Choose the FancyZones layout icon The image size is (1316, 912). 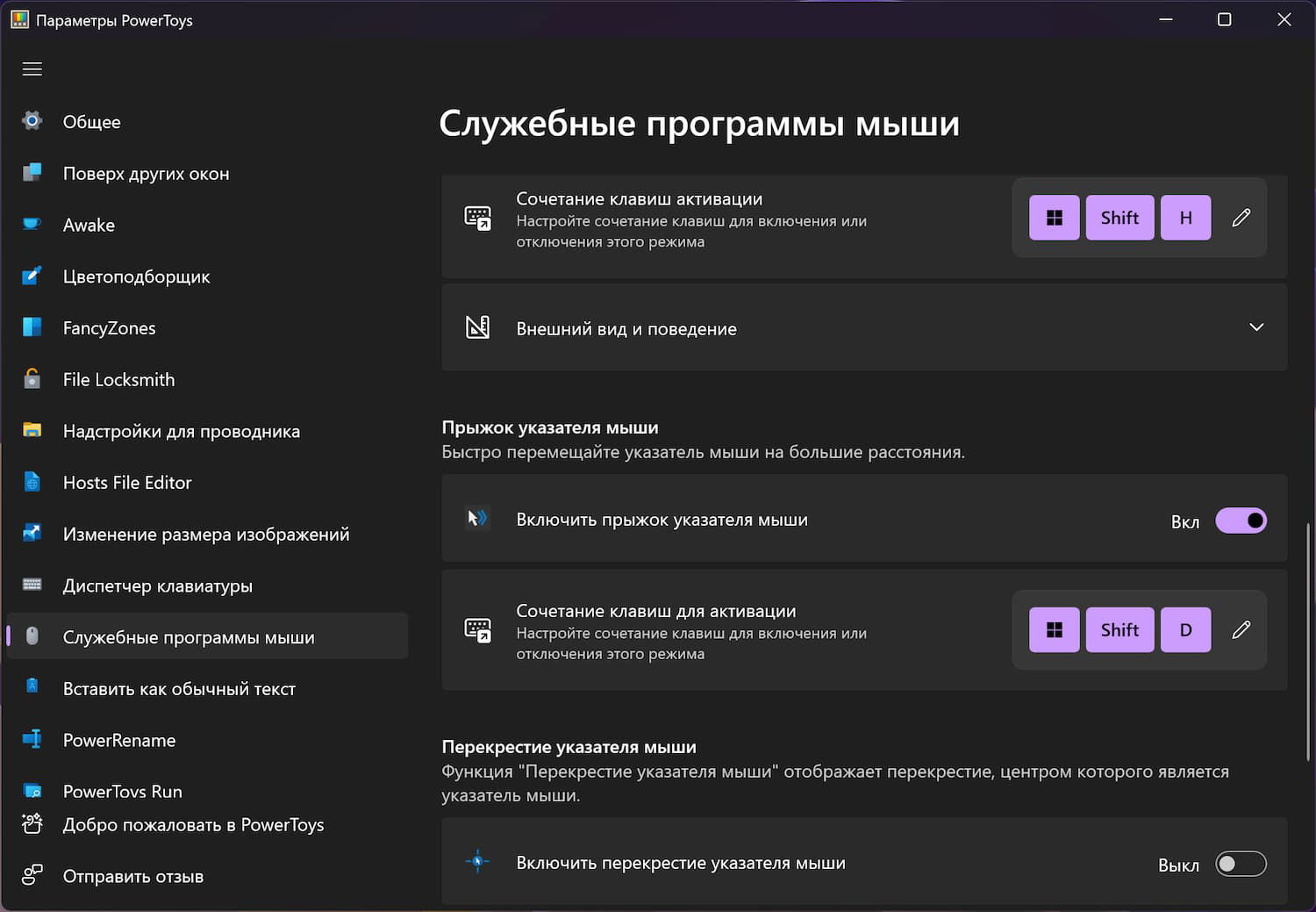point(32,327)
